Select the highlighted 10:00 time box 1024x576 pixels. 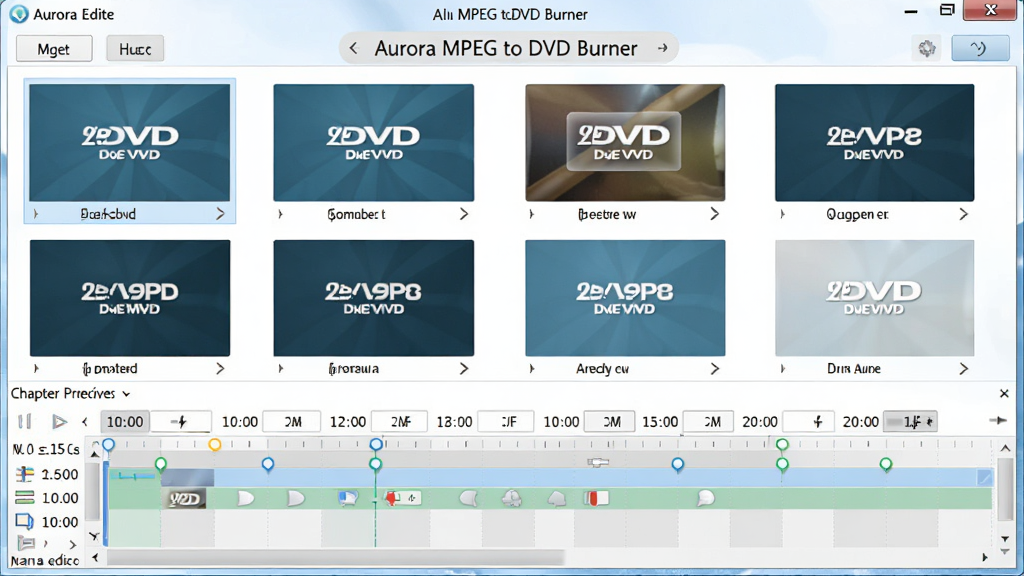[125, 422]
